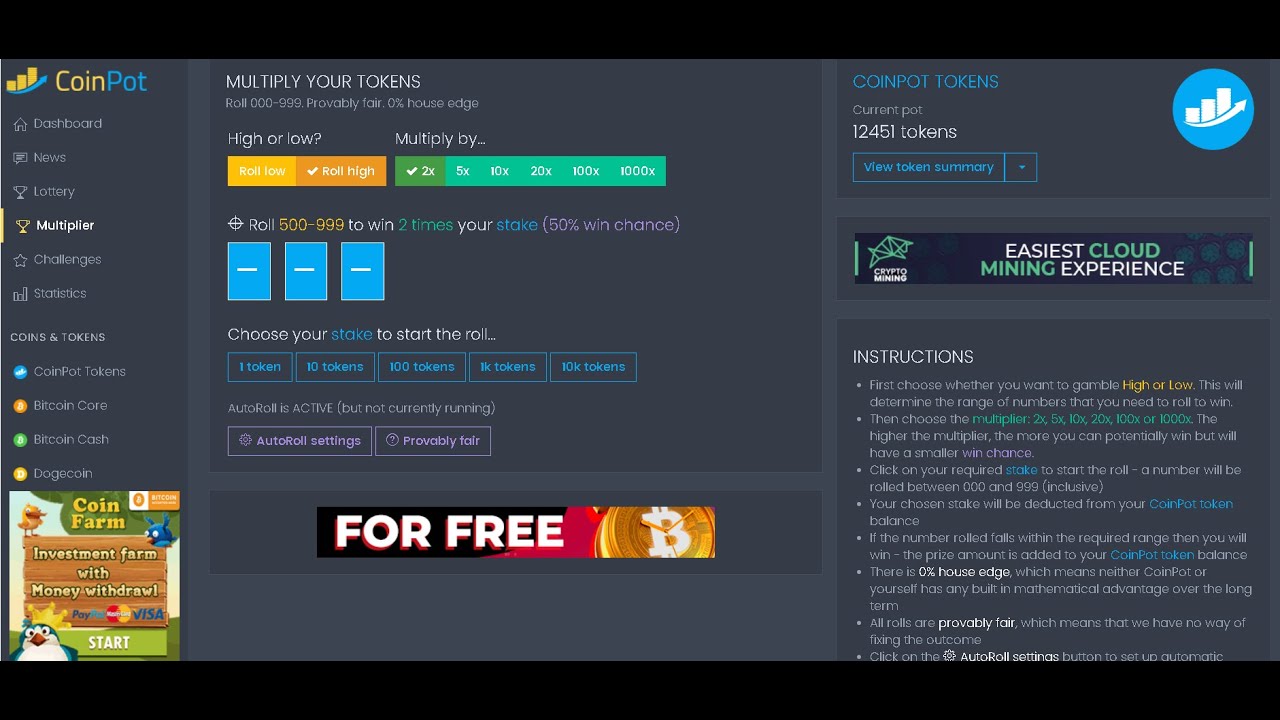1280x720 pixels.
Task: Select the 100x multiplier
Action: 586,171
